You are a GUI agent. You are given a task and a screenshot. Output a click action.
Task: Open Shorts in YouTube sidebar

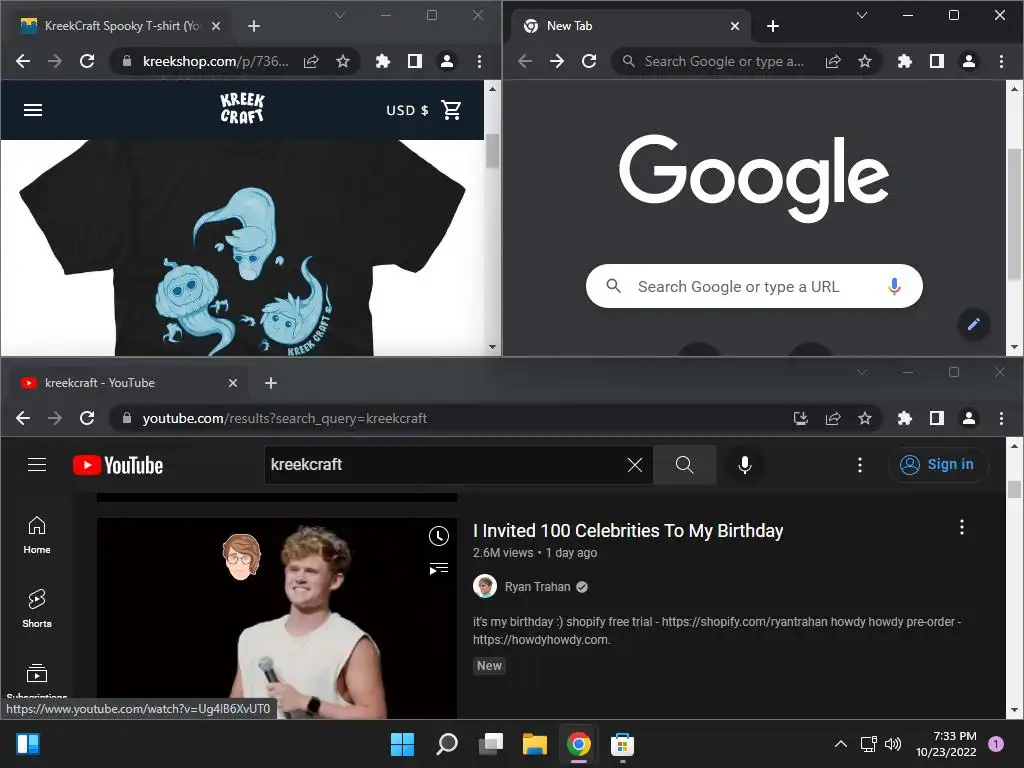point(37,609)
